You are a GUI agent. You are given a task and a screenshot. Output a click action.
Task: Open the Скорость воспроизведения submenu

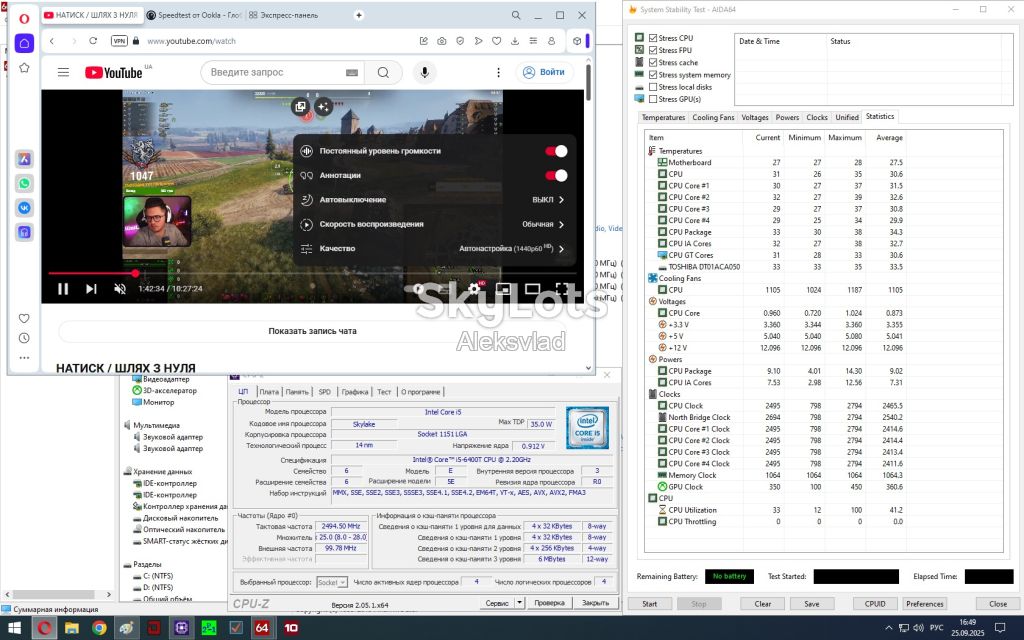tap(432, 224)
